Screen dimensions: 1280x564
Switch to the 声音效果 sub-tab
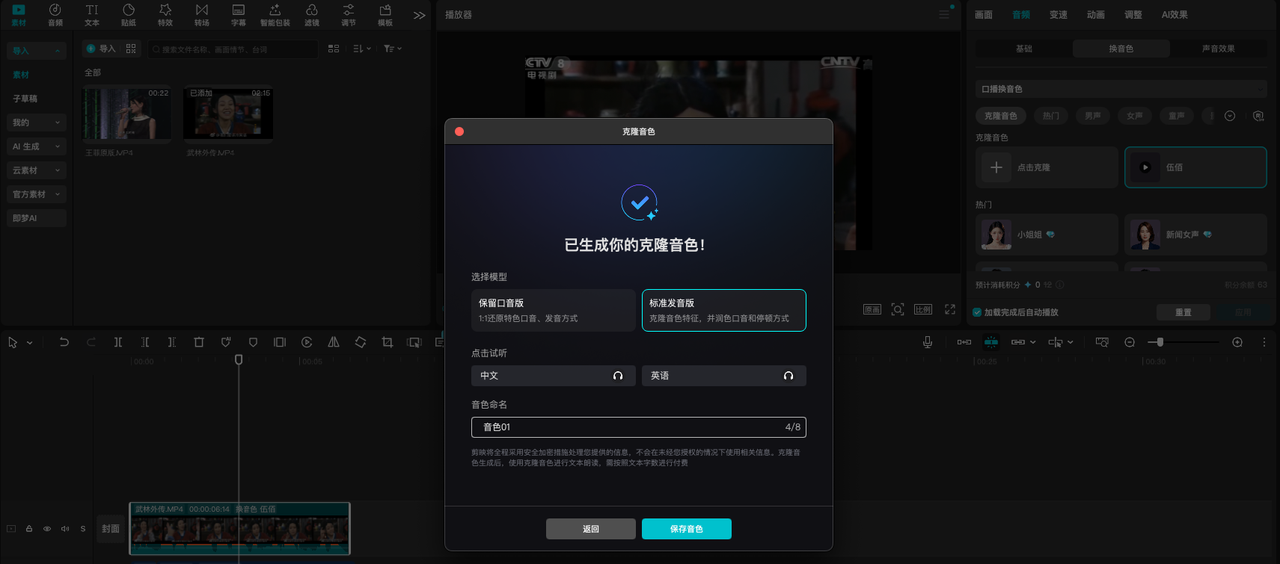[x=1218, y=48]
